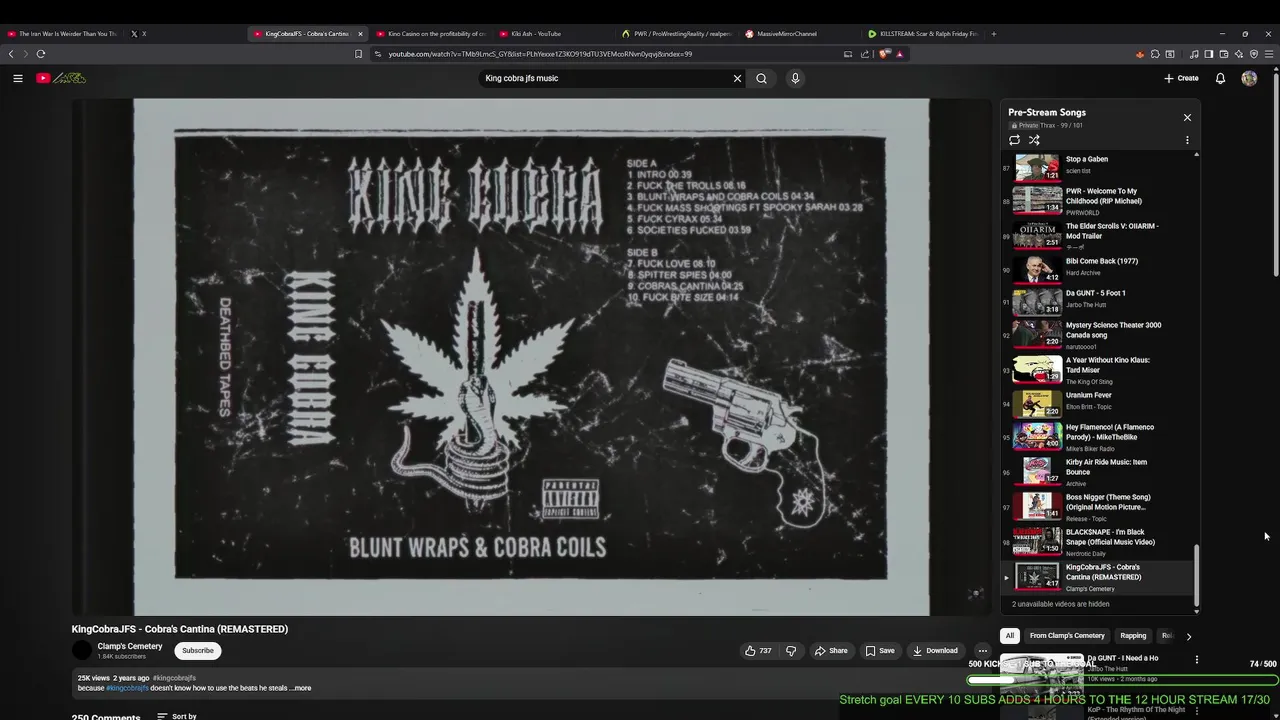This screenshot has height=720, width=1280.
Task: Open the YouTube guide hamburger menu
Action: click(17, 78)
